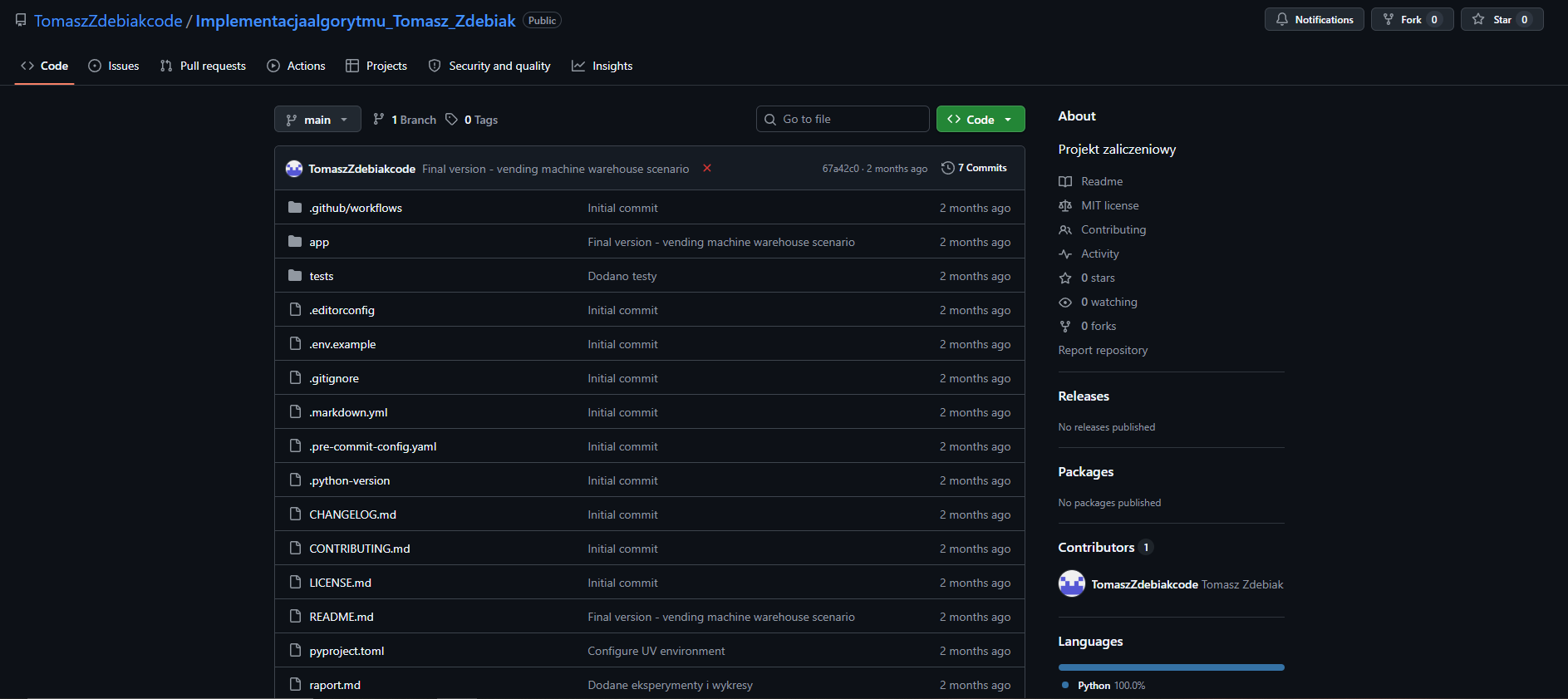Viewport: 1568px width, 699px height.
Task: Open the .github/workflows folder icon
Action: click(295, 208)
